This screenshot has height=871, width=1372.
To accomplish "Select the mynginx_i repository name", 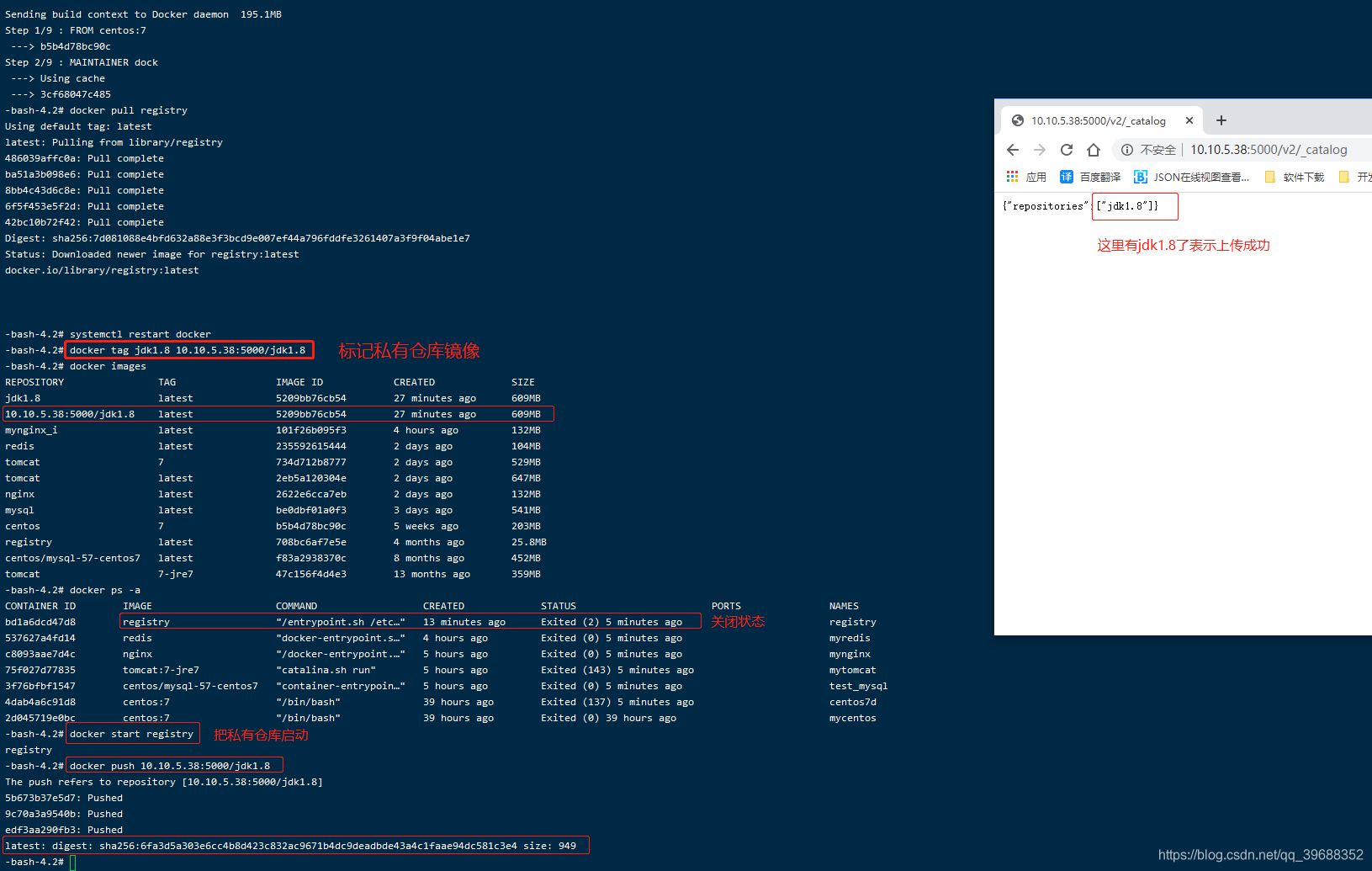I will pyautogui.click(x=31, y=430).
